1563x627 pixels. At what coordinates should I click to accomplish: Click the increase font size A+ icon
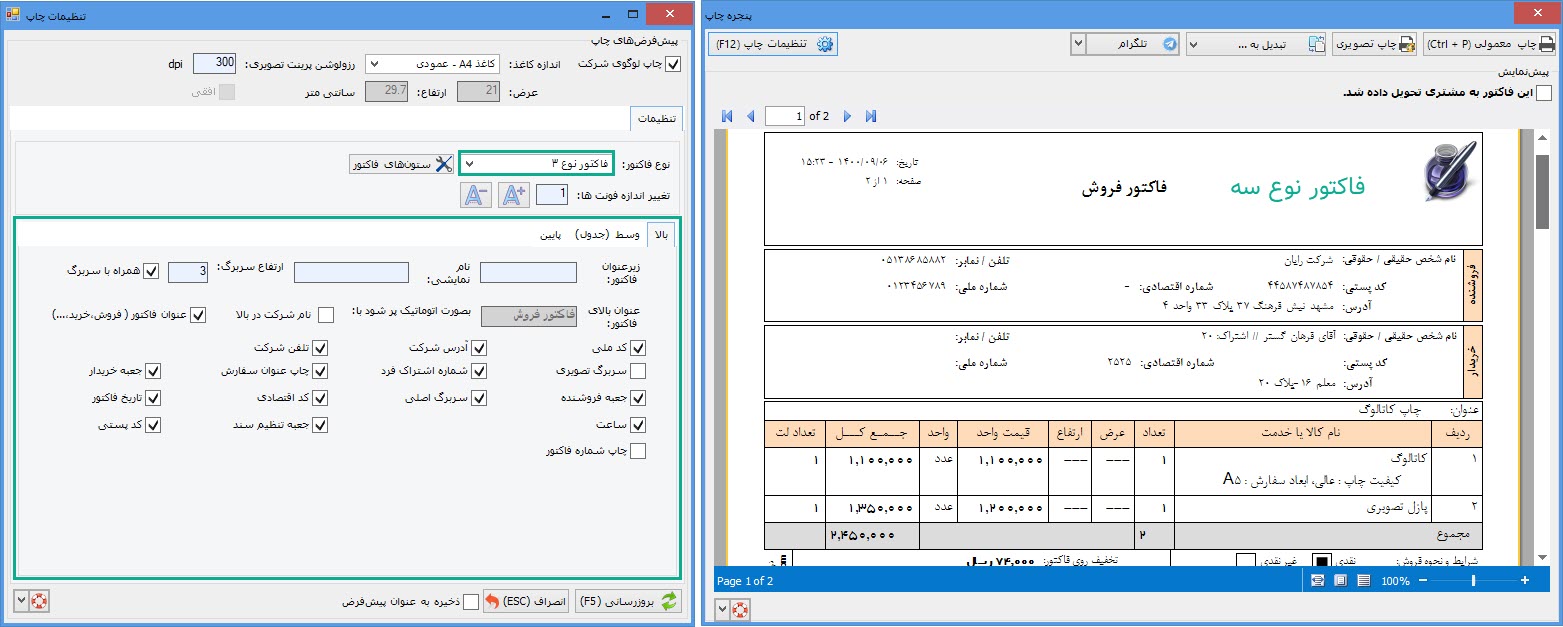click(x=513, y=195)
